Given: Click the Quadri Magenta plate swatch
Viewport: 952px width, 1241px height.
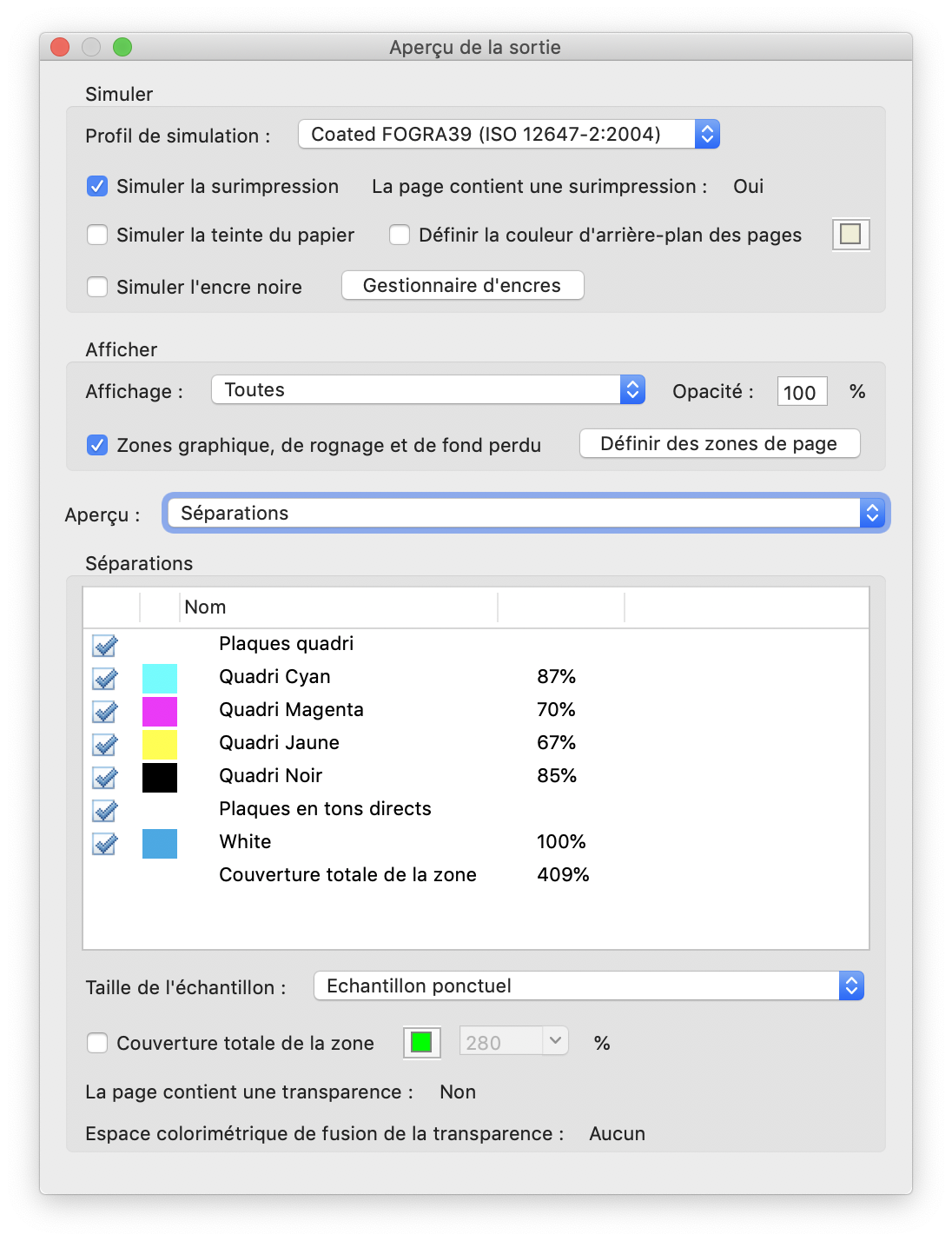Looking at the screenshot, I should point(160,711).
